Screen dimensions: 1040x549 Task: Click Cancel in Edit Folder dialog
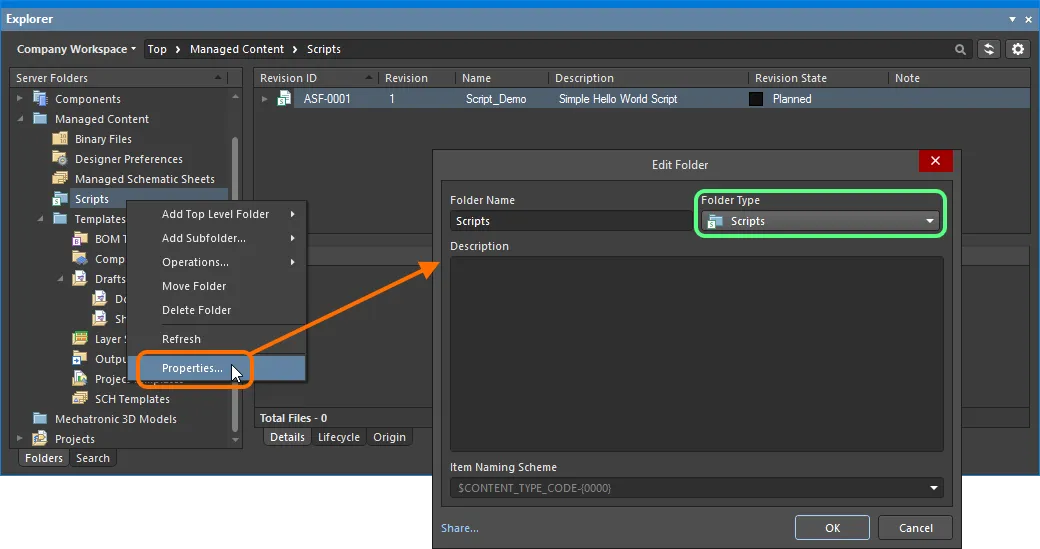coord(915,528)
